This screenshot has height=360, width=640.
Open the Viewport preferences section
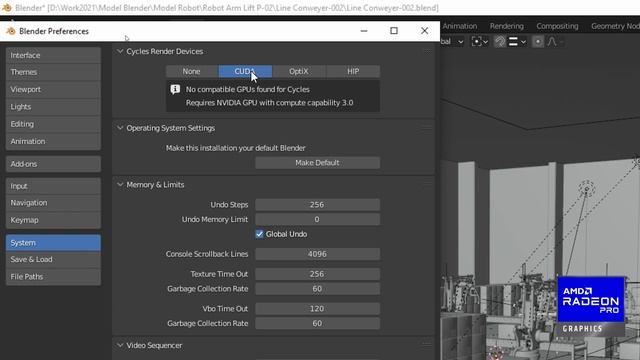coord(53,89)
